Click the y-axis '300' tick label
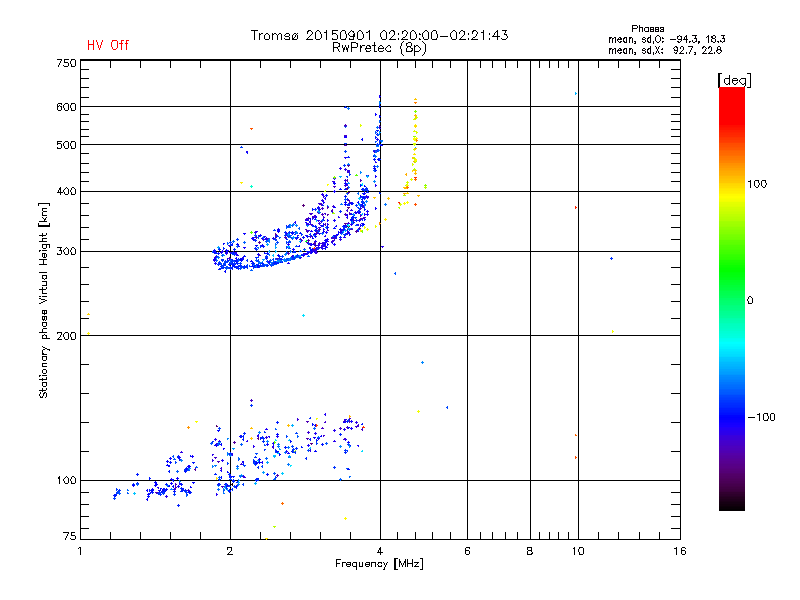The width and height of the screenshot is (800, 600). click(x=66, y=251)
